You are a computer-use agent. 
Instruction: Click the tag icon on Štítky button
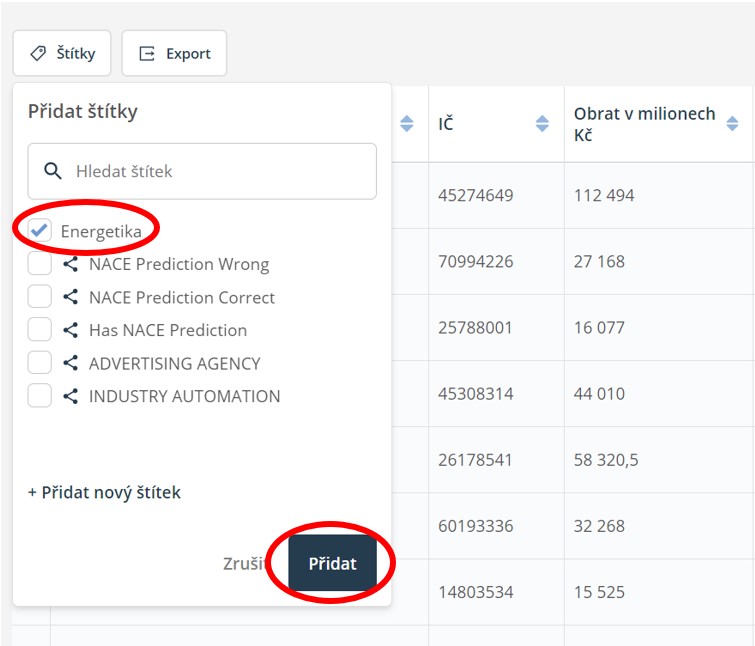click(38, 53)
